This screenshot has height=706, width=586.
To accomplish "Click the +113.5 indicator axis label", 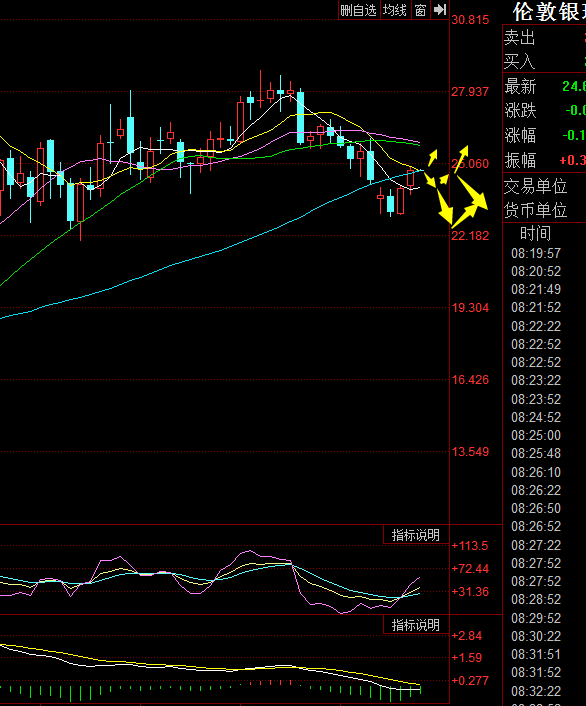I will pyautogui.click(x=470, y=546).
